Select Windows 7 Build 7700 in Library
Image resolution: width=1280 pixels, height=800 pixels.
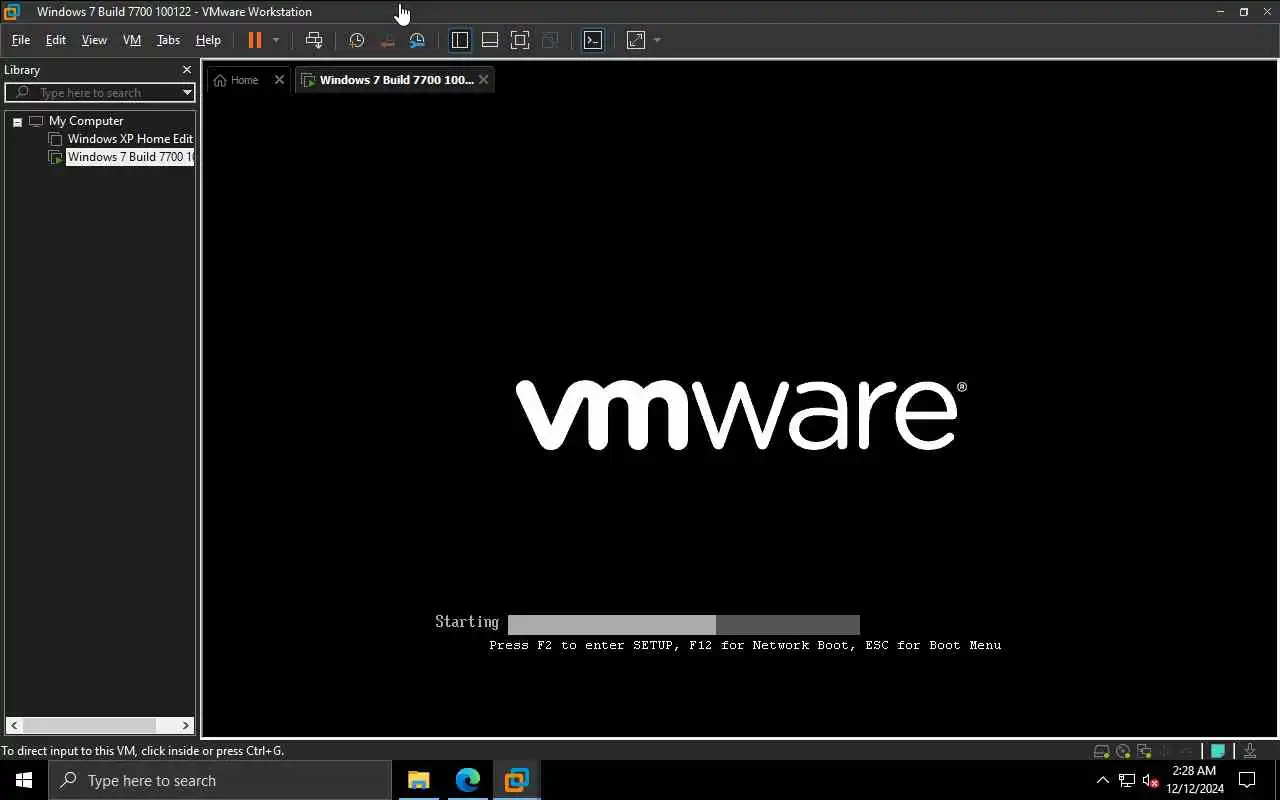(x=130, y=157)
